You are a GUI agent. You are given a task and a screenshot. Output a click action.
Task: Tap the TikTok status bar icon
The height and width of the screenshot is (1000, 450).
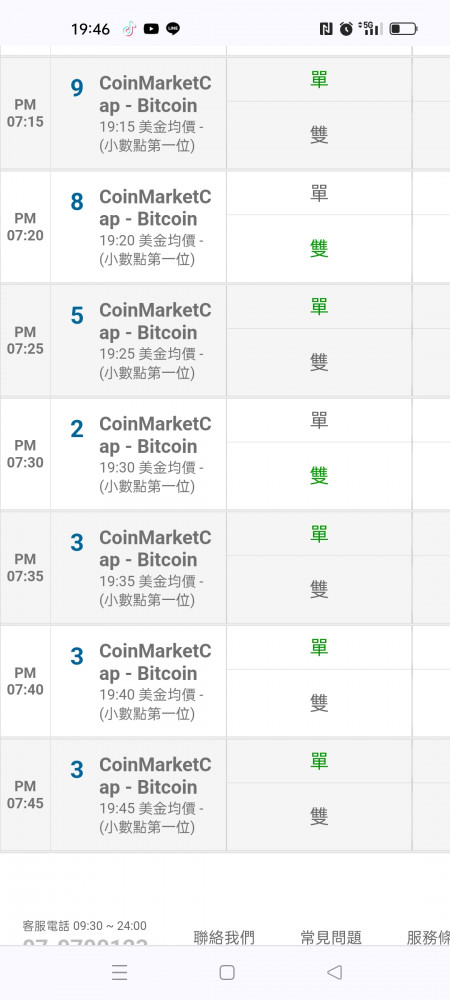click(129, 29)
